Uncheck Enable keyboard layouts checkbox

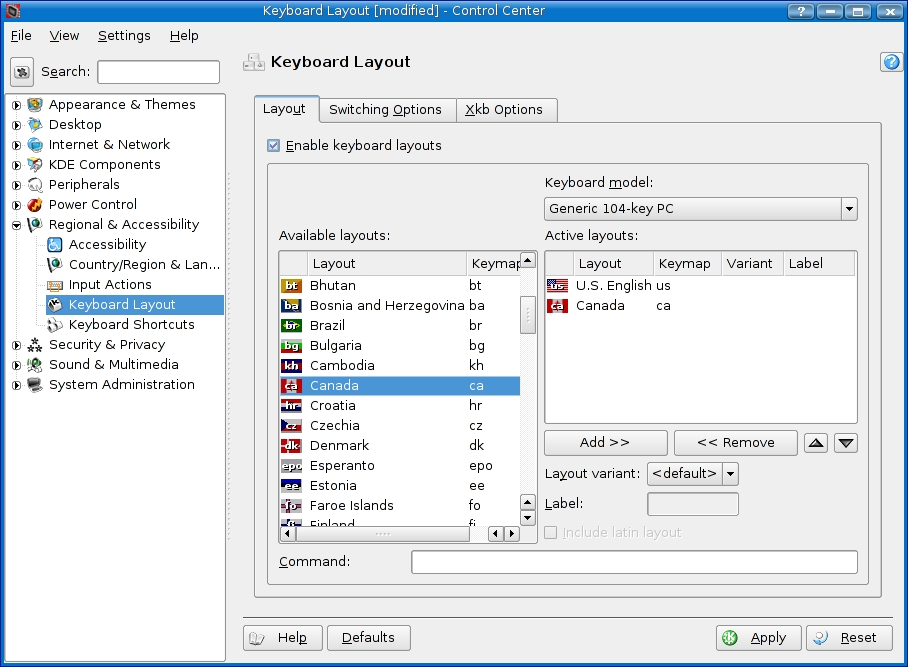tap(274, 146)
